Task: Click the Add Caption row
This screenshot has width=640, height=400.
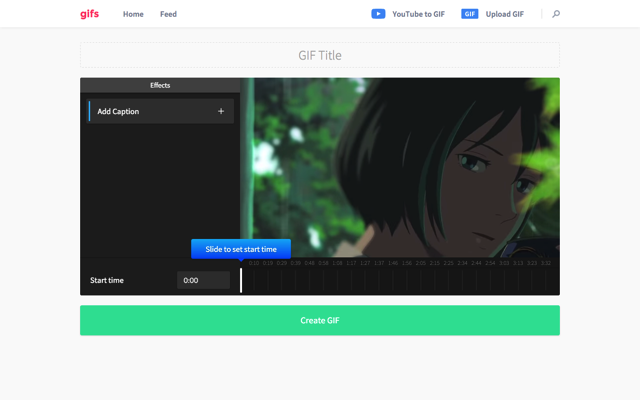Action: pos(161,111)
